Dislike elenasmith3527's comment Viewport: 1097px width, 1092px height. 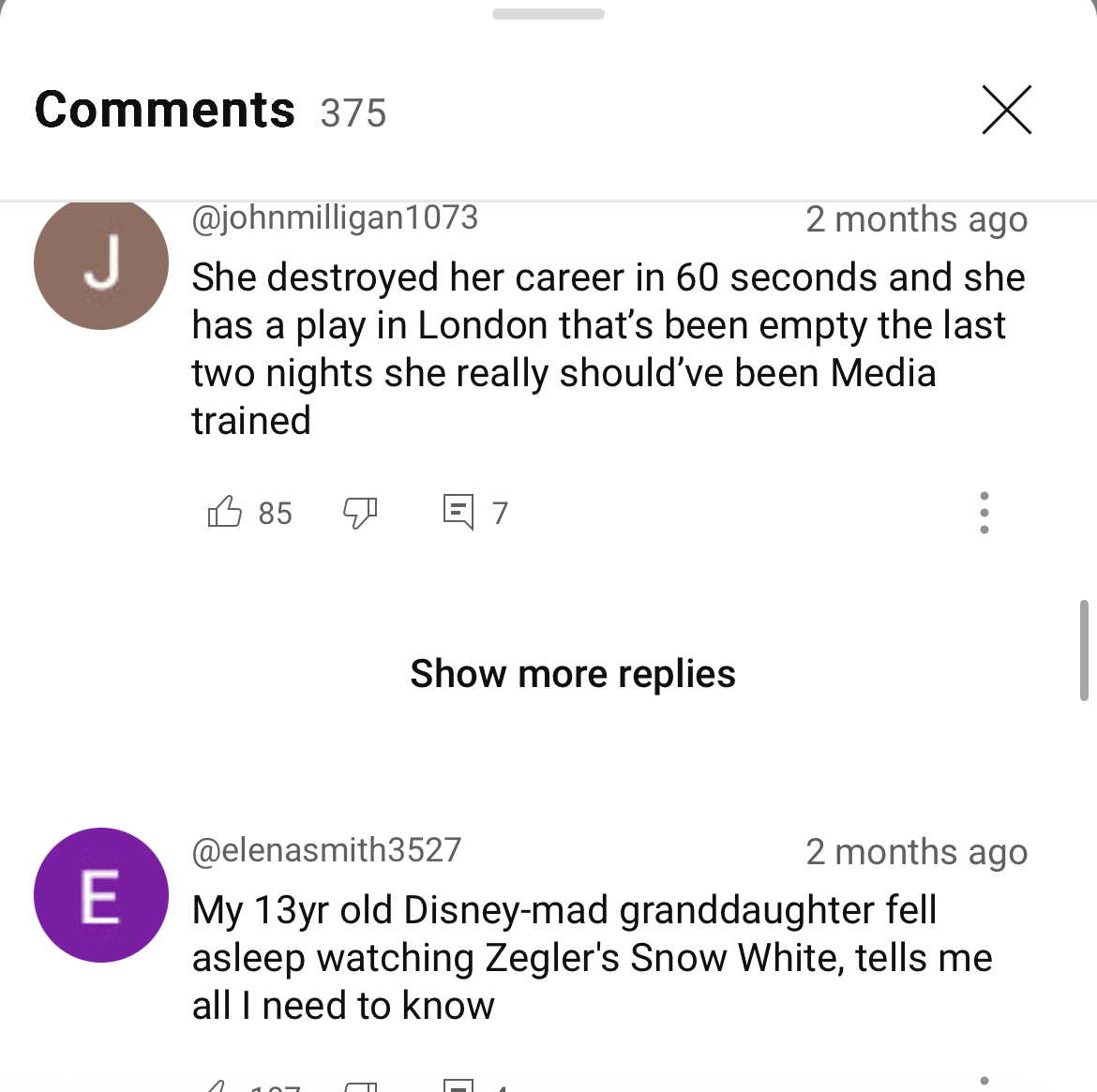360,1086
